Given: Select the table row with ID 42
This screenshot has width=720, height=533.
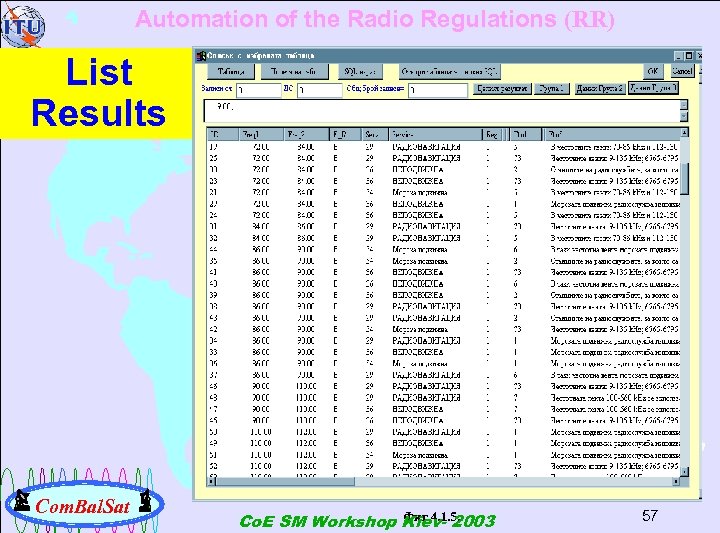Looking at the screenshot, I should coord(444,329).
